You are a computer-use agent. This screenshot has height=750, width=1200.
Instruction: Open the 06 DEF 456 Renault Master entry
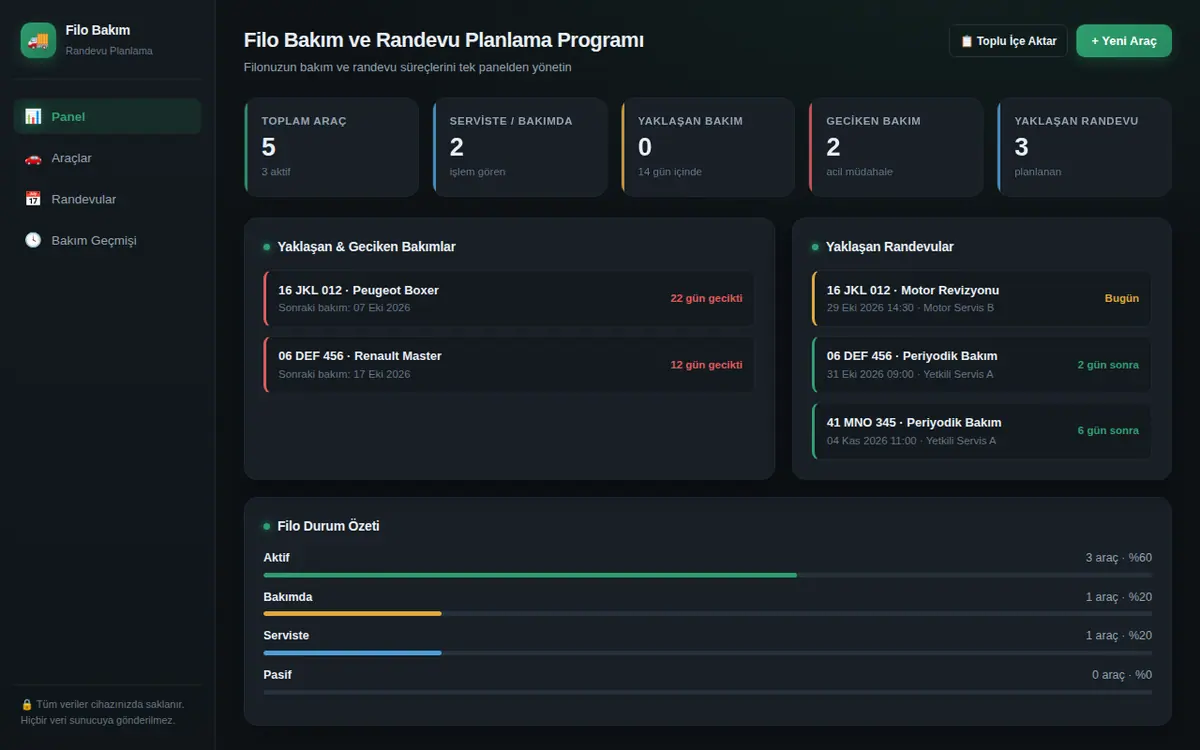point(509,364)
